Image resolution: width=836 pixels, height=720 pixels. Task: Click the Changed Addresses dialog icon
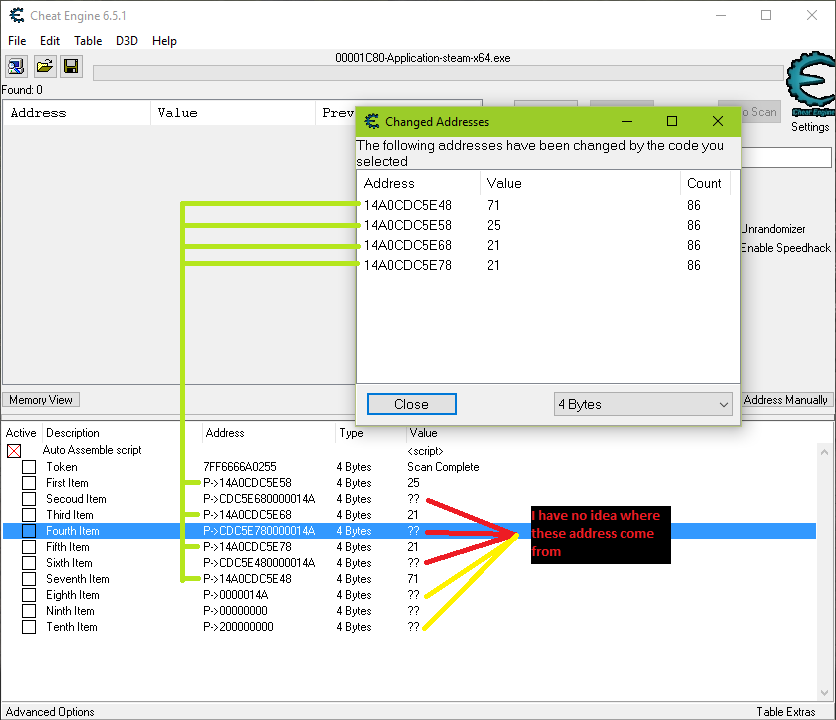coord(372,122)
